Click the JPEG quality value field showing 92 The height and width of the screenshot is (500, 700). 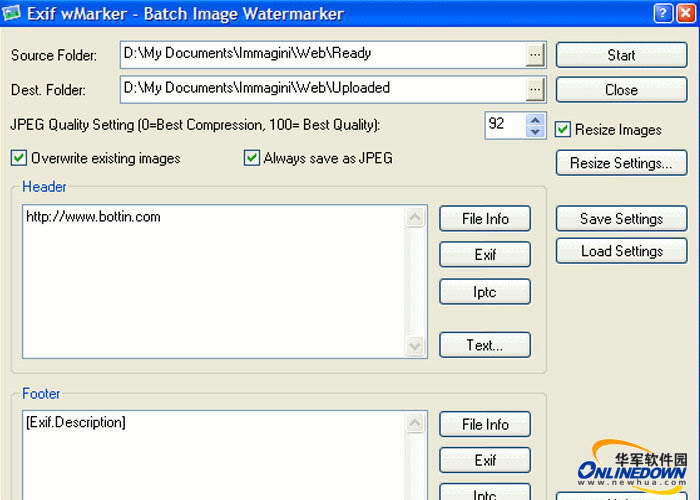coord(505,125)
